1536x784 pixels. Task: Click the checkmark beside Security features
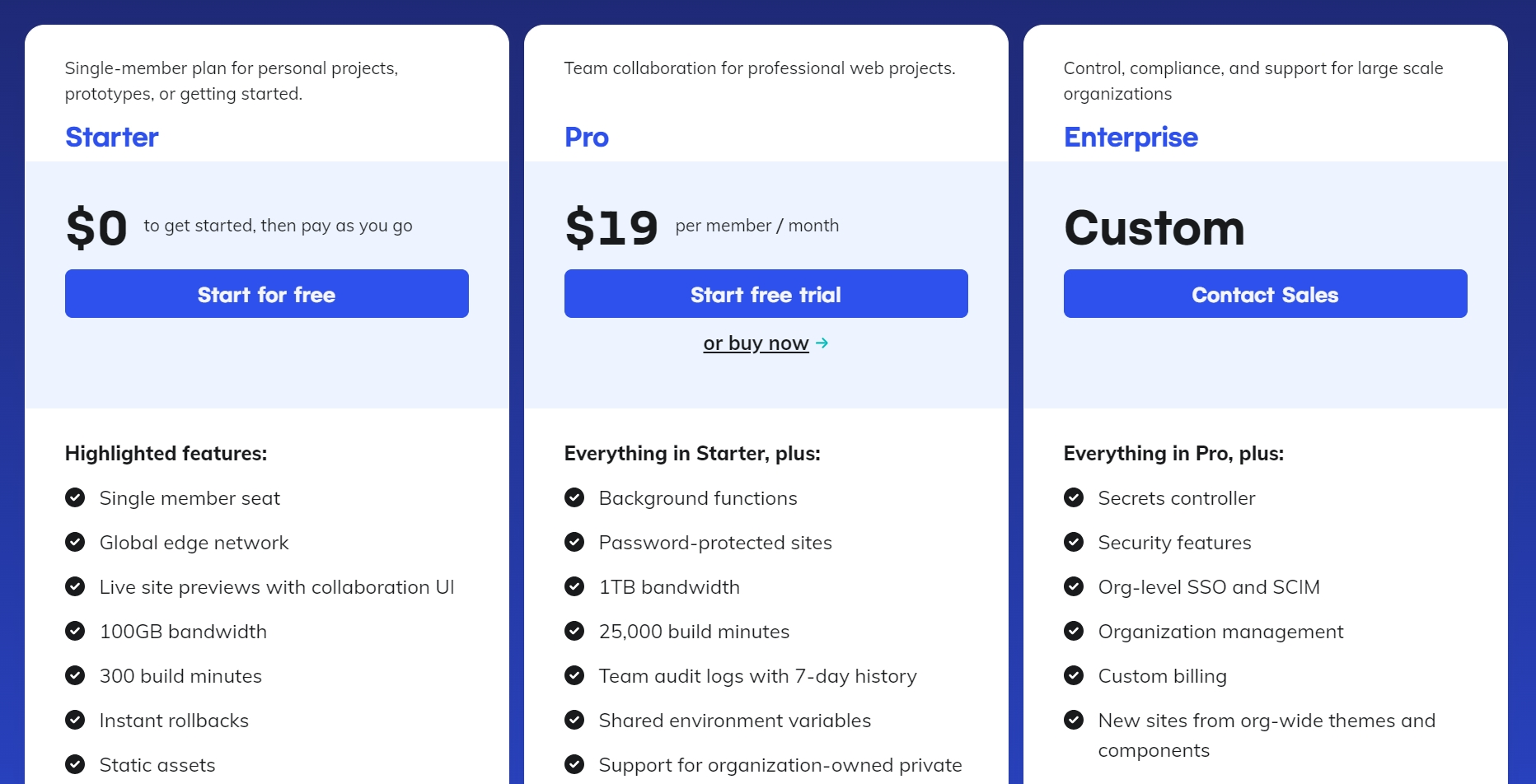pos(1074,542)
